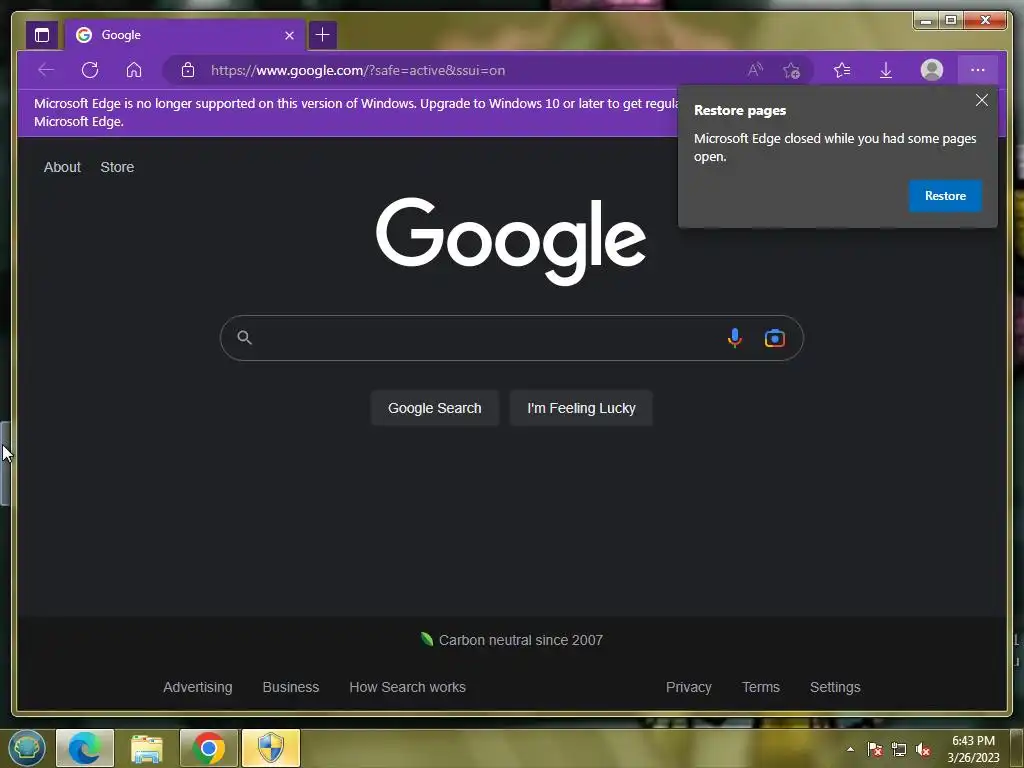This screenshot has width=1024, height=768.
Task: Close the Google tab
Action: click(289, 35)
